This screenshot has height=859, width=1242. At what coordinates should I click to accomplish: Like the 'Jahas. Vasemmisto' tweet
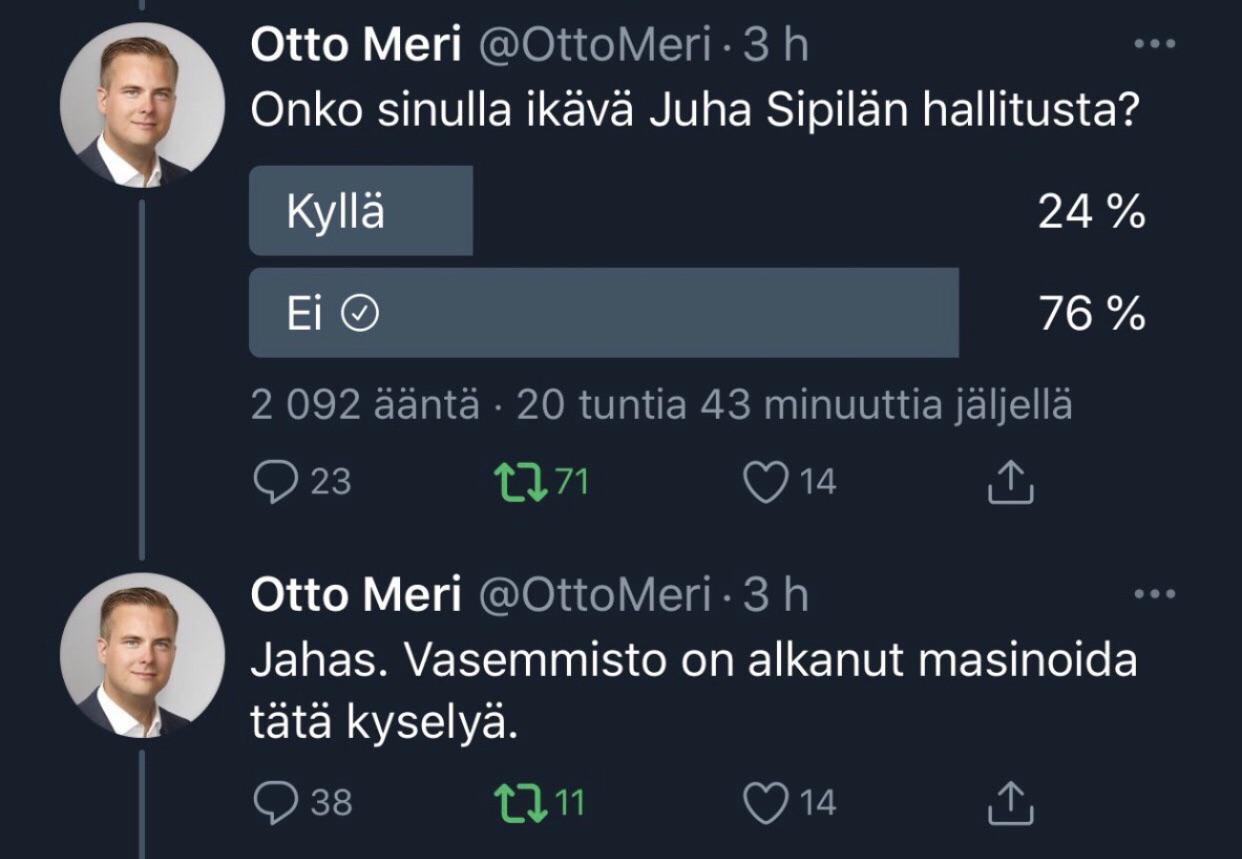point(765,801)
